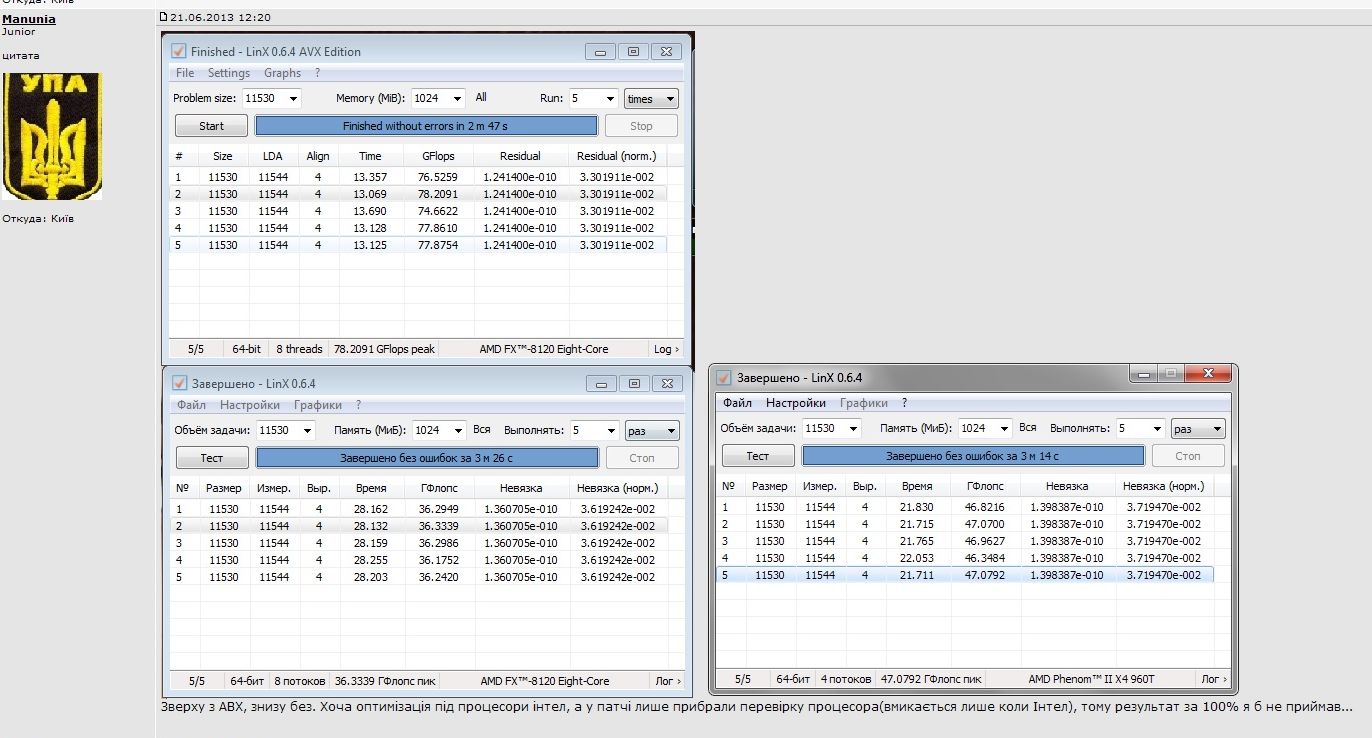1372x738 pixels.
Task: Open the Manunia user profile link
Action: [x=29, y=19]
